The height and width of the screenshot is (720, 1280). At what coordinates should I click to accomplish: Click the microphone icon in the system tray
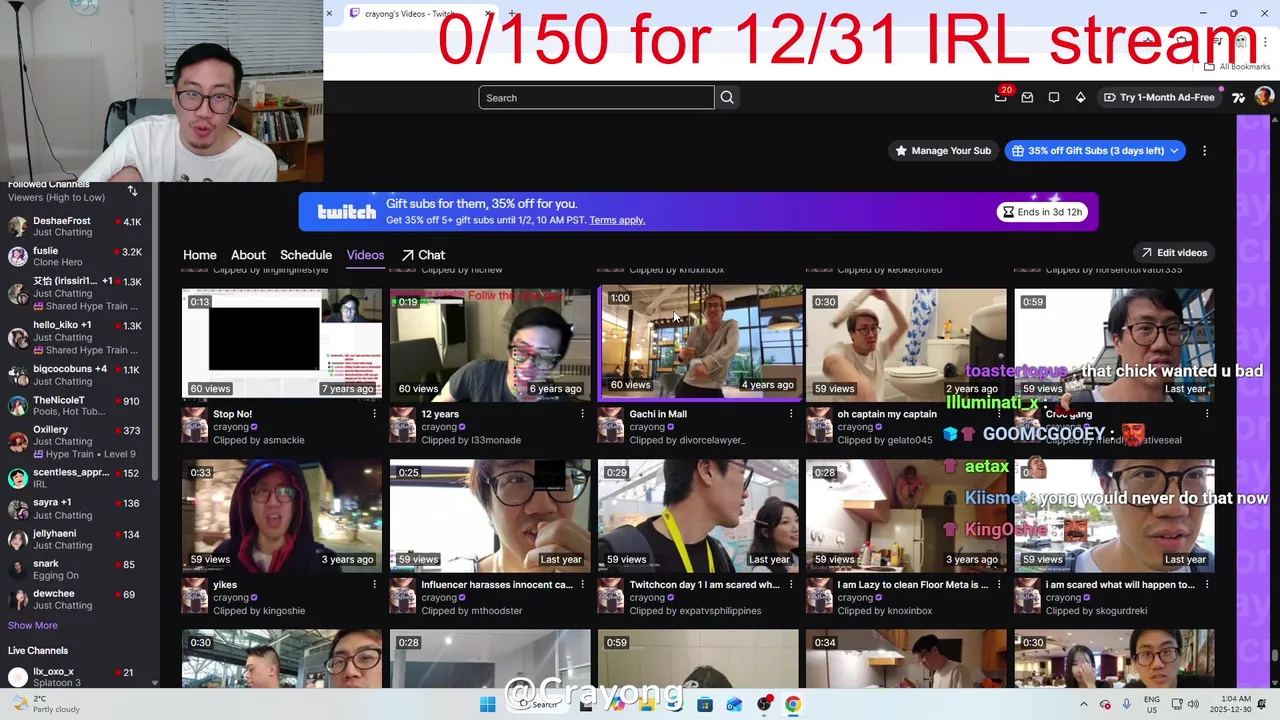click(x=1127, y=704)
